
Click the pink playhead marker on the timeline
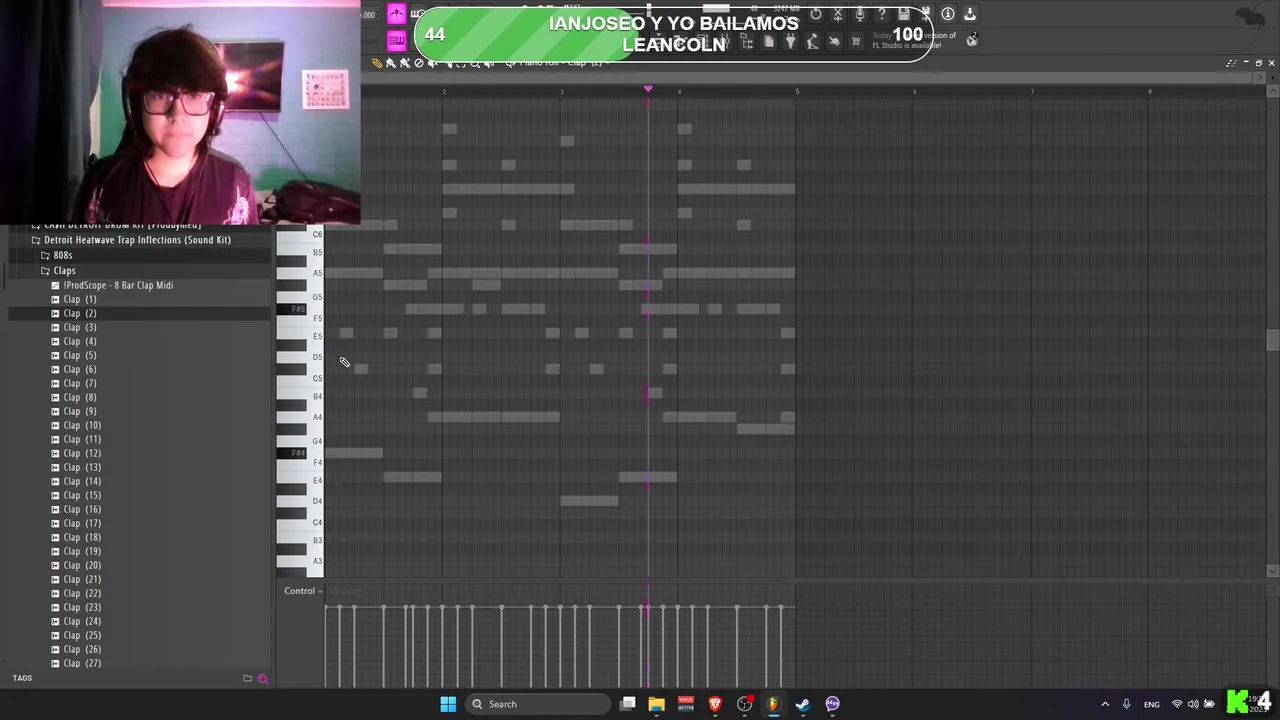(648, 90)
